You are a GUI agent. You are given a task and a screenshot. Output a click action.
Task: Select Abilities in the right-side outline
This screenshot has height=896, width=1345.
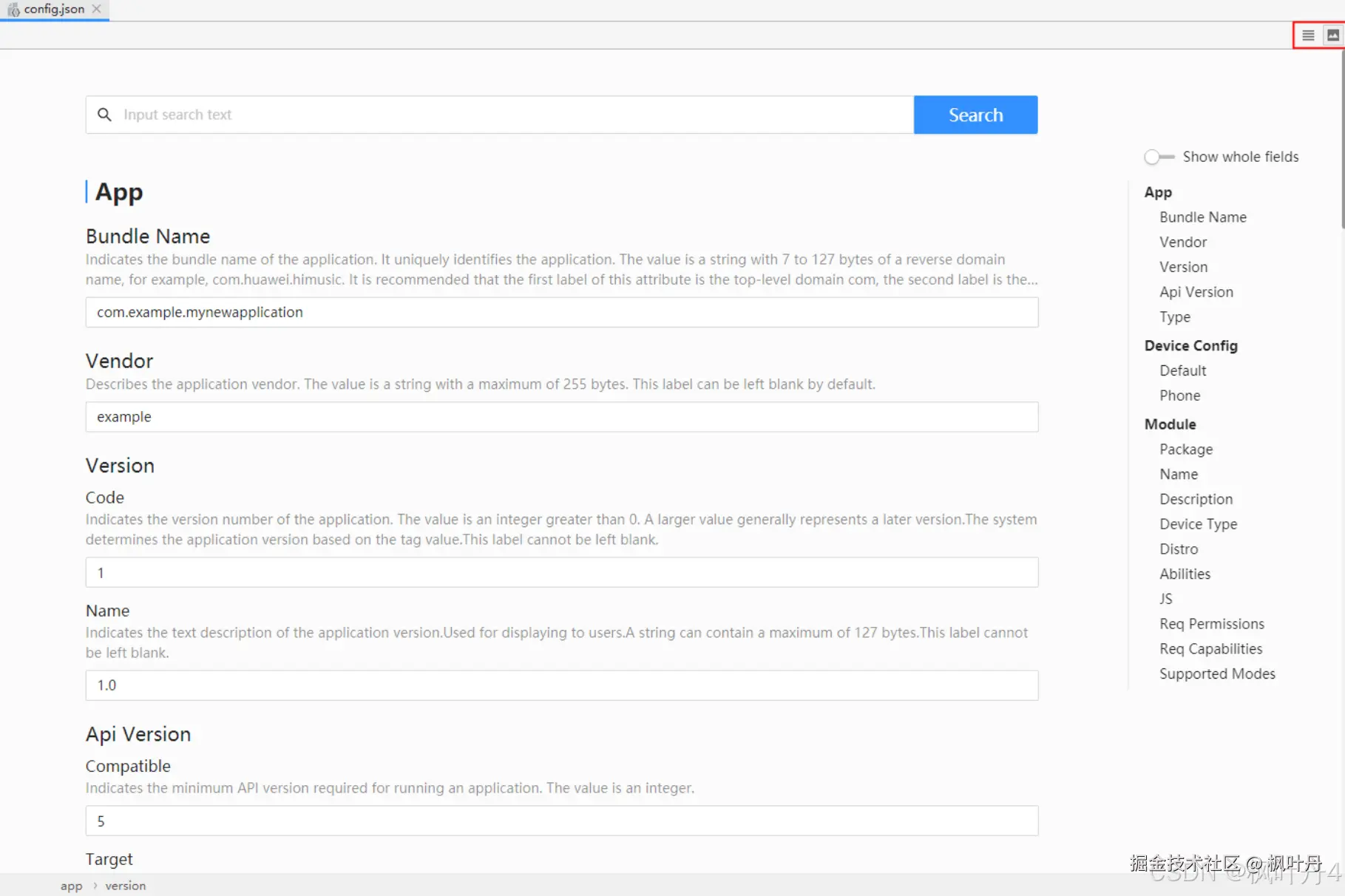click(x=1185, y=574)
